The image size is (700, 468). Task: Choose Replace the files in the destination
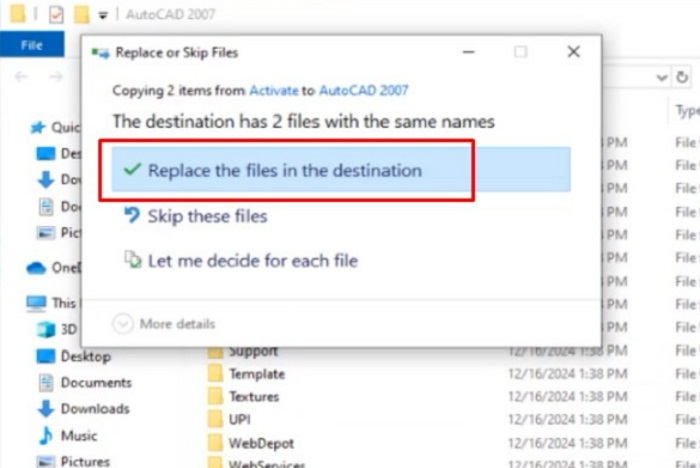pos(341,170)
